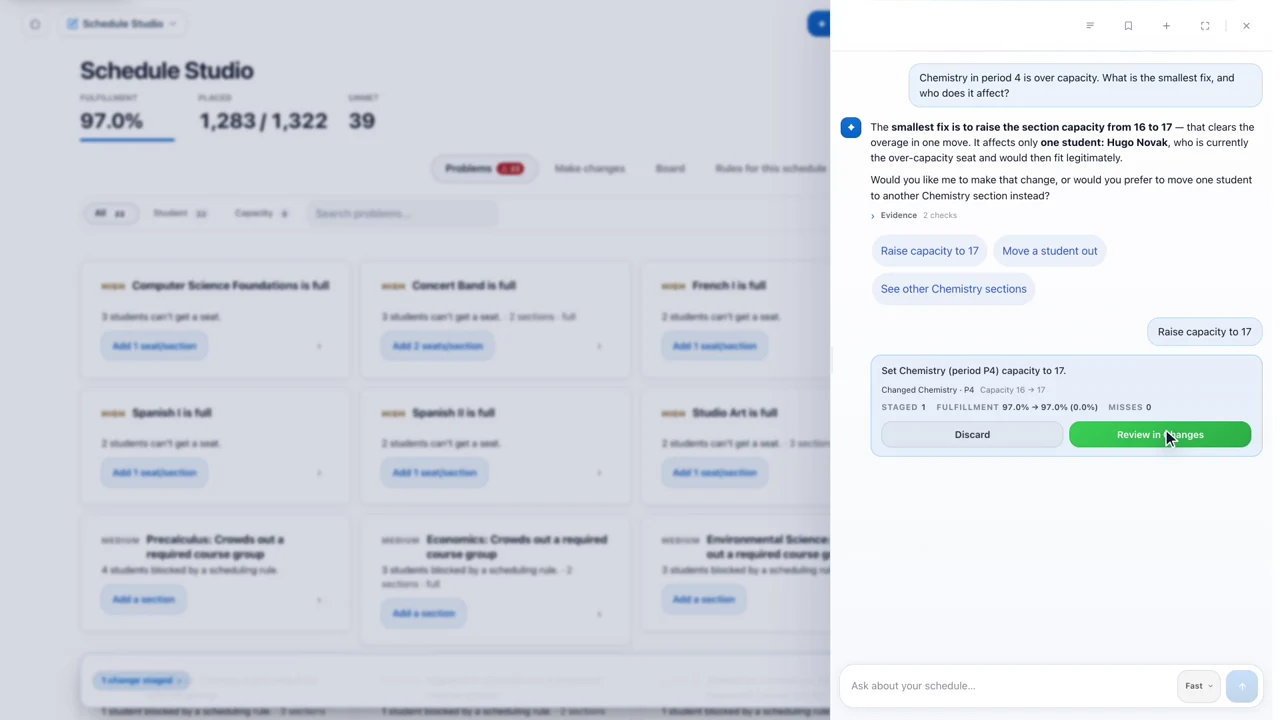The width and height of the screenshot is (1280, 720).
Task: Start a new chat with plus icon
Action: (x=1166, y=26)
